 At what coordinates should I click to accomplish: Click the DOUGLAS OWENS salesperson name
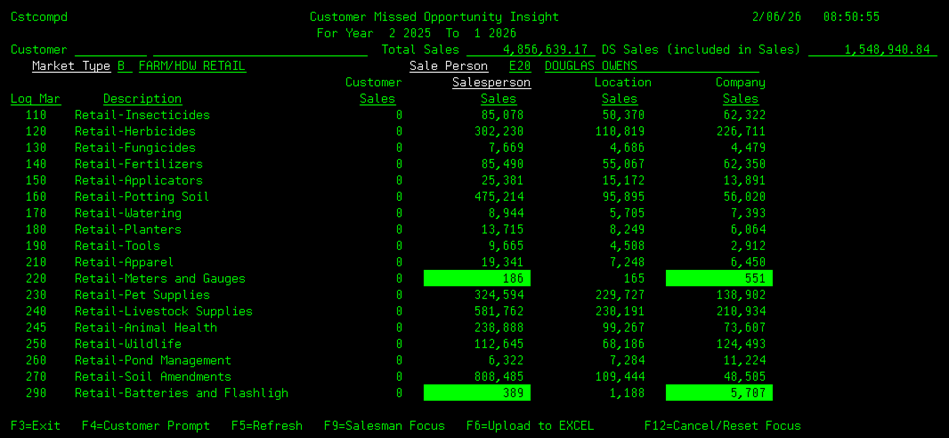coord(591,66)
